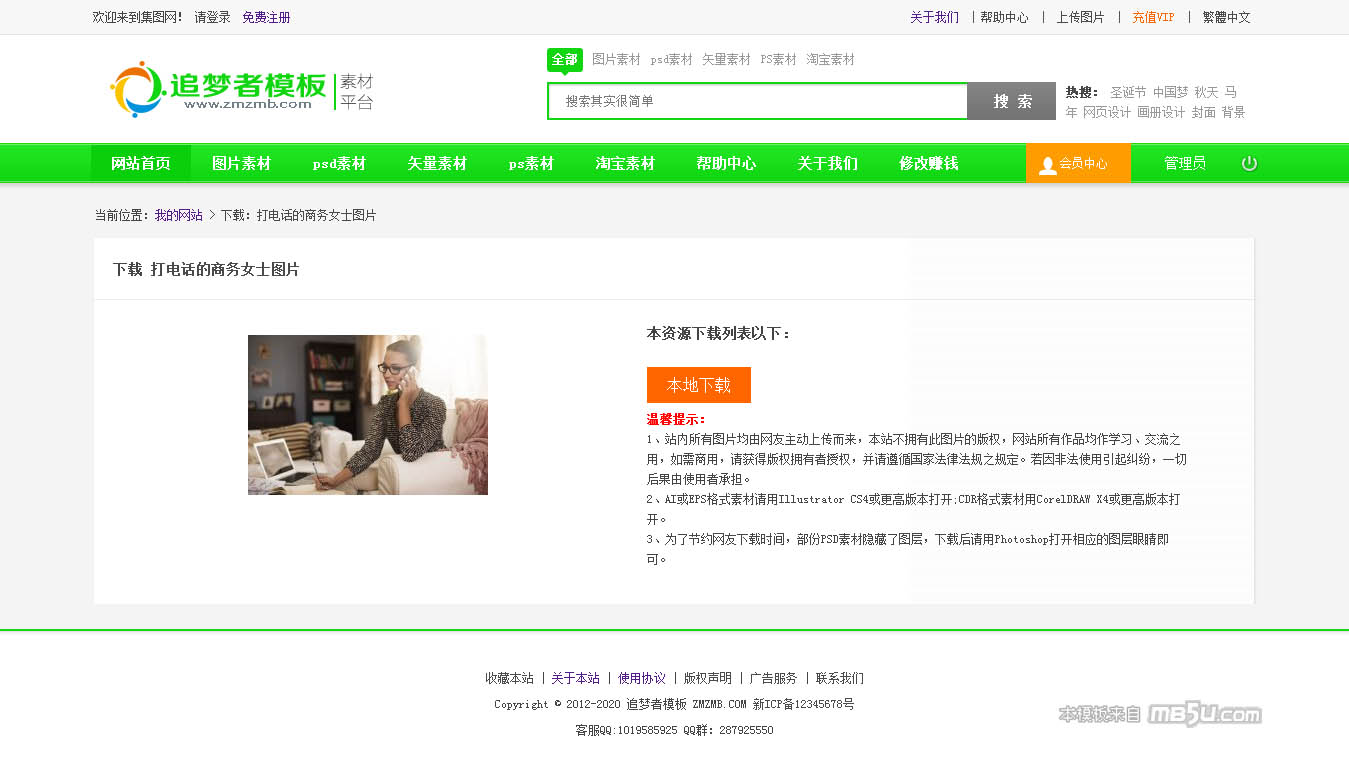Click the power logout icon in navbar
1349x769 pixels.
coord(1249,164)
